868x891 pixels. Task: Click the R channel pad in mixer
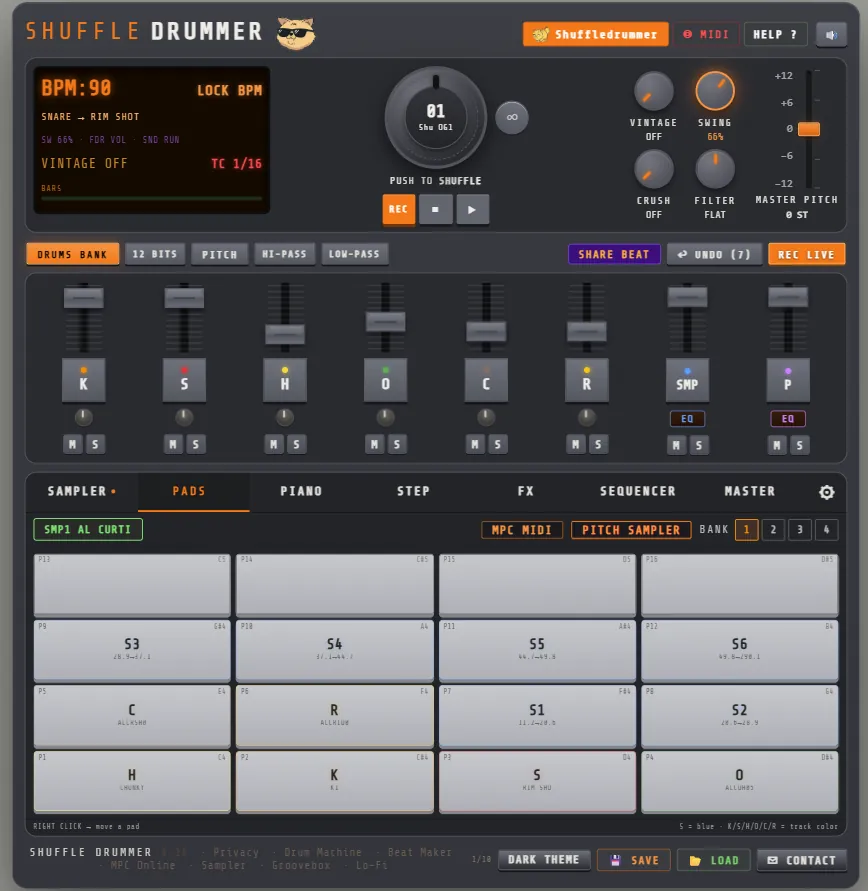coord(586,380)
